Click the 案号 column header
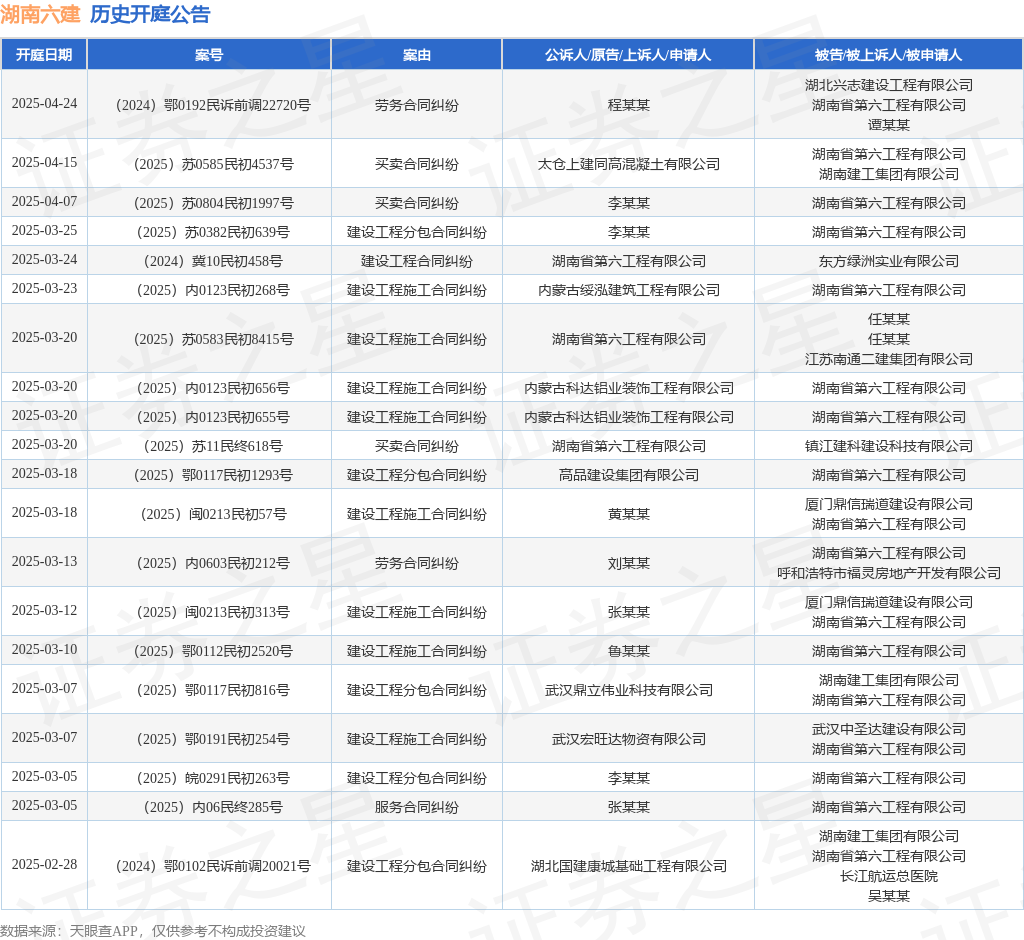The image size is (1024, 940). [x=209, y=55]
